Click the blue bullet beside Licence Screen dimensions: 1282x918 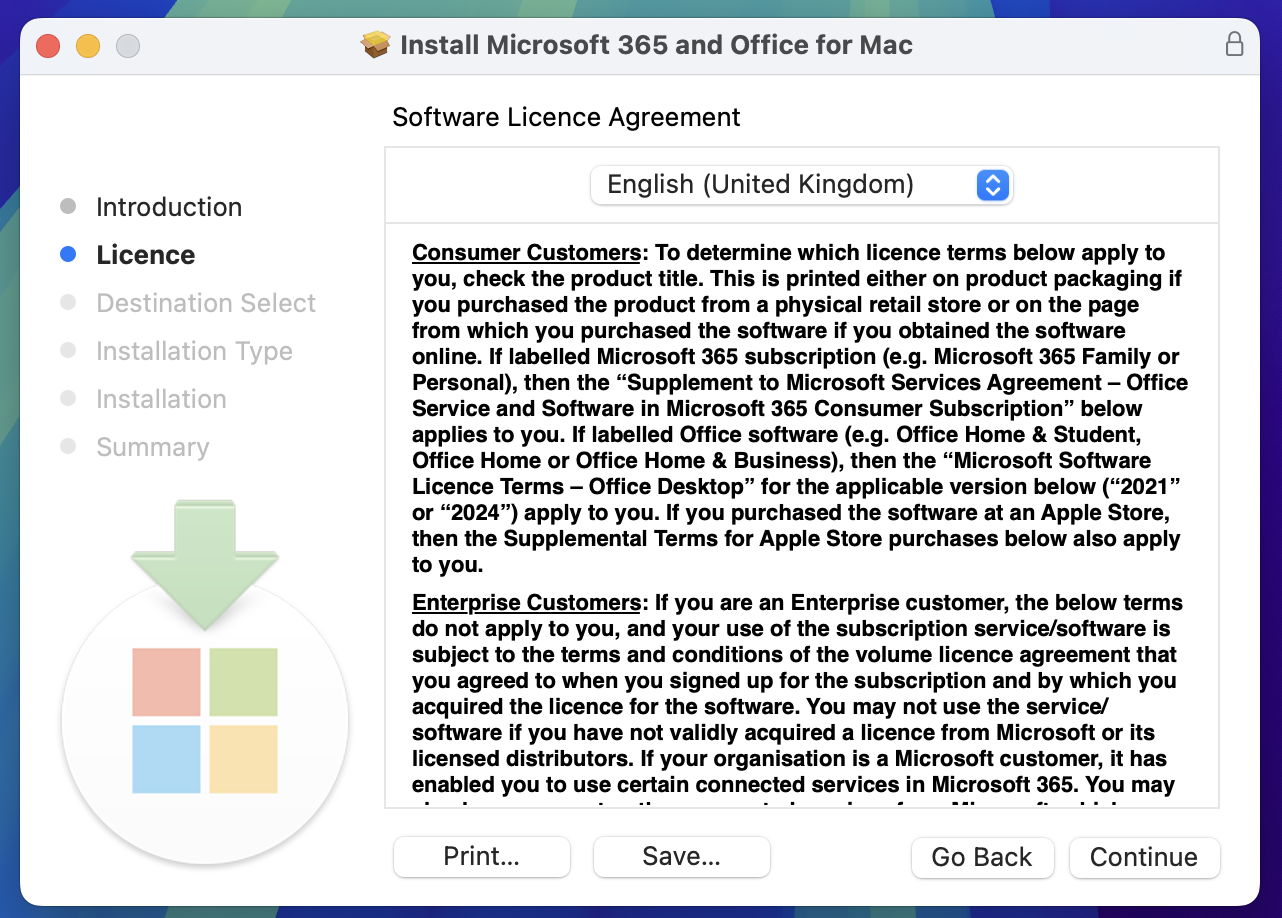pyautogui.click(x=68, y=255)
